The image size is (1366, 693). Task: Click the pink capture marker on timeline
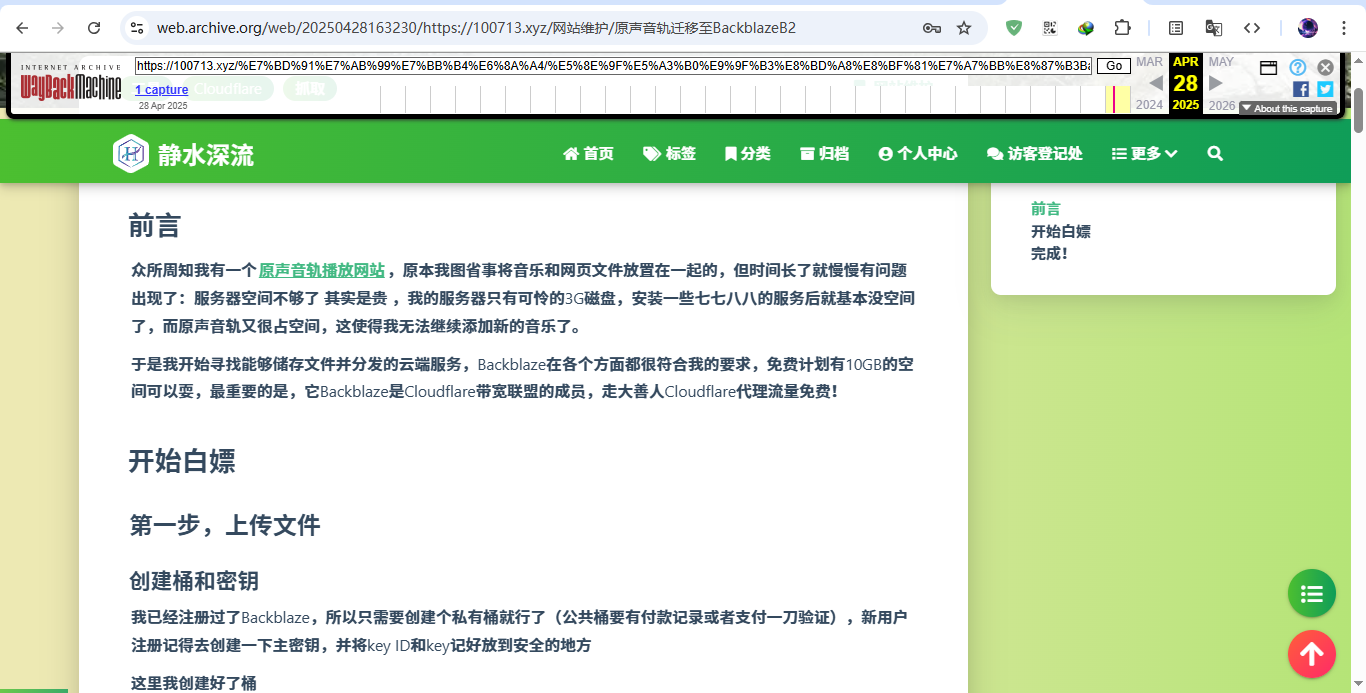1113,99
